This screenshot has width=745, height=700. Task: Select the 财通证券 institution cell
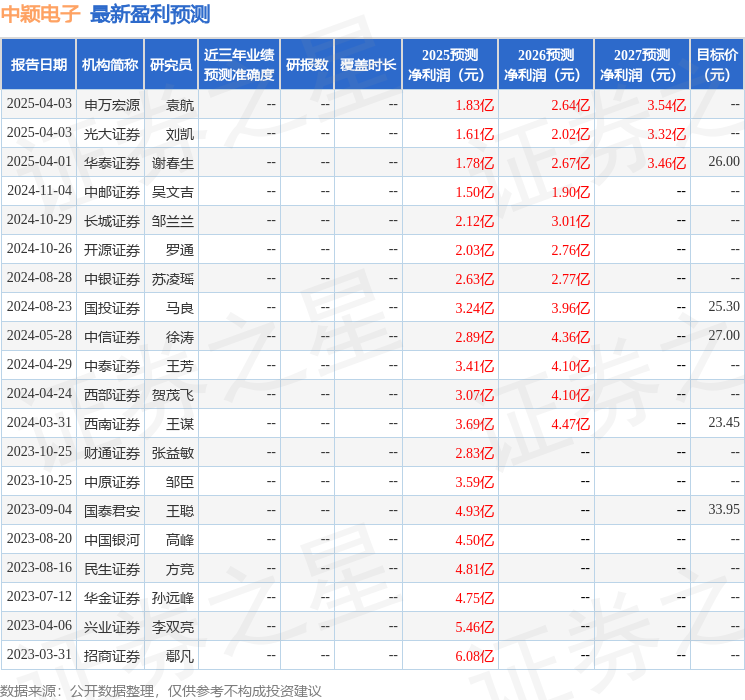click(112, 453)
